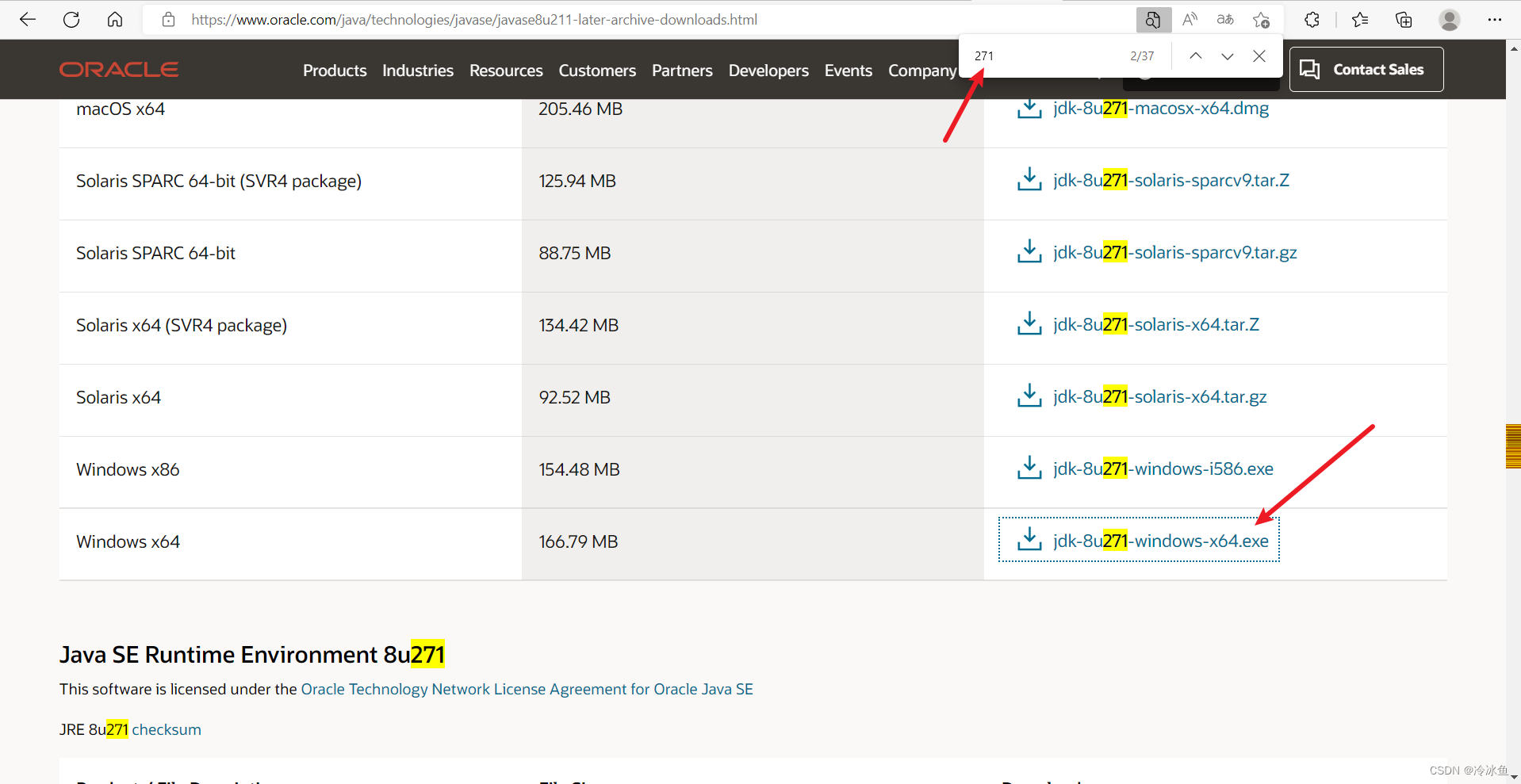Open the translate page icon
This screenshot has width=1521, height=784.
[1225, 20]
